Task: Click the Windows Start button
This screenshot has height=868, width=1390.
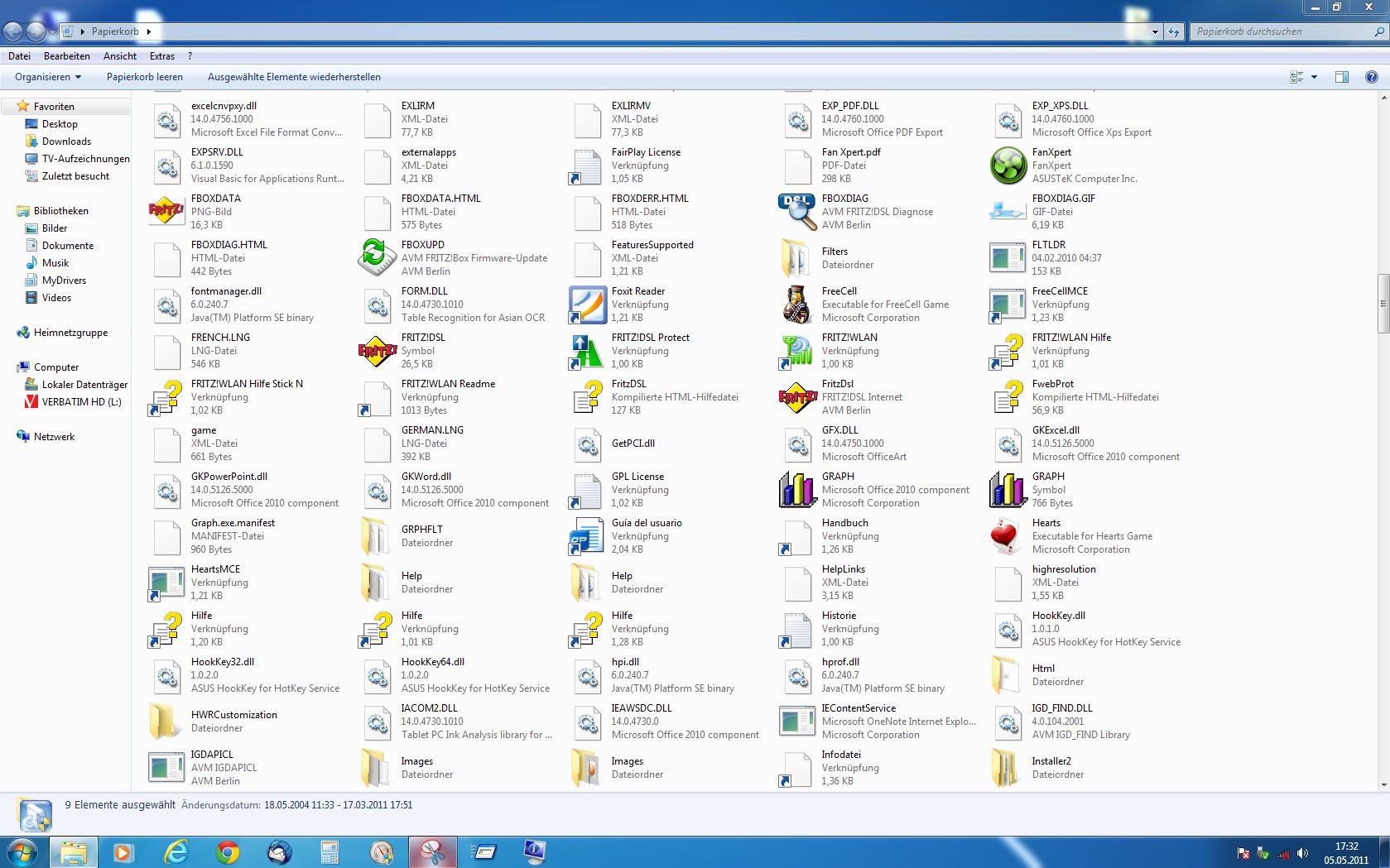Action: [x=22, y=851]
